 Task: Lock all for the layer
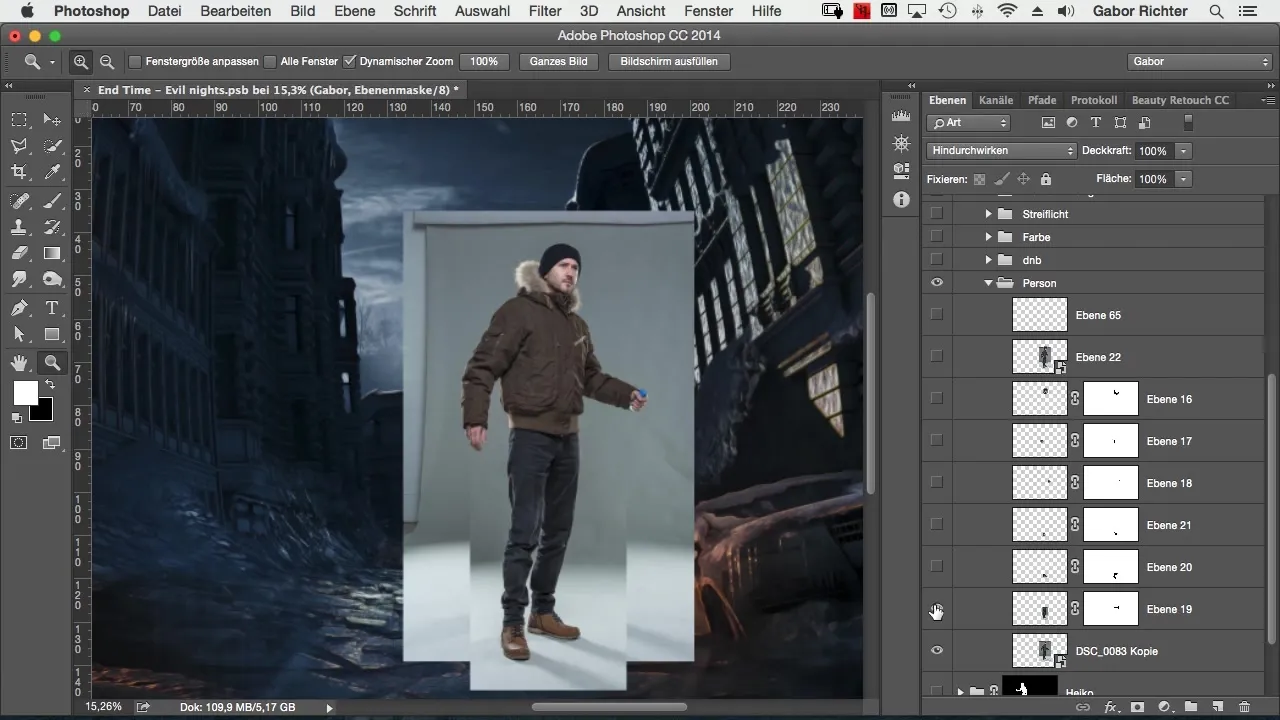point(1045,179)
